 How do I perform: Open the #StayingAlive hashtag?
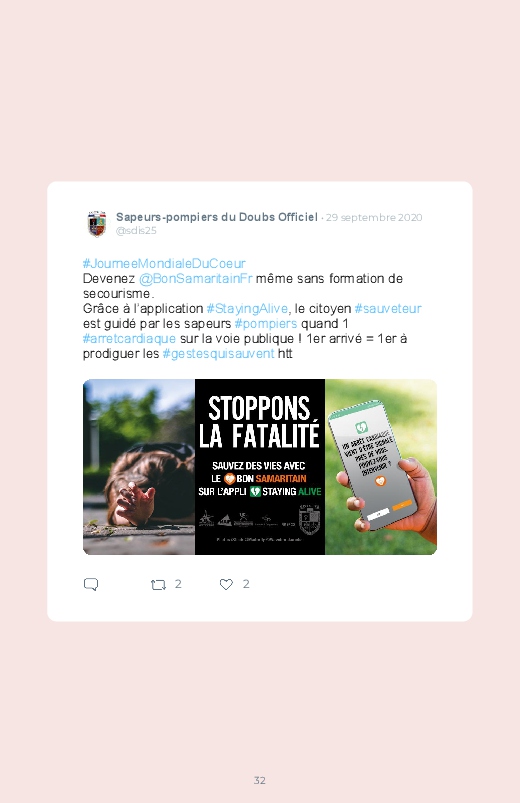(247, 309)
